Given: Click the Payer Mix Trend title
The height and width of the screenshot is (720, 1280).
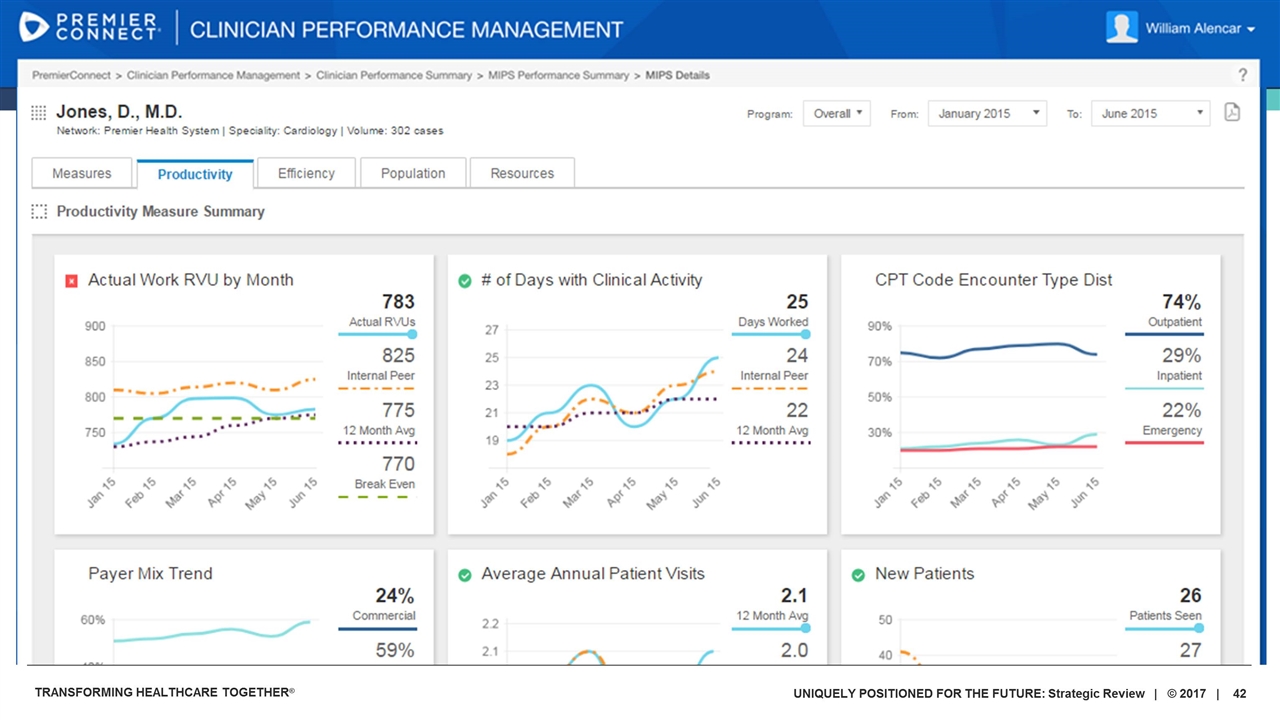Looking at the screenshot, I should click(x=150, y=574).
